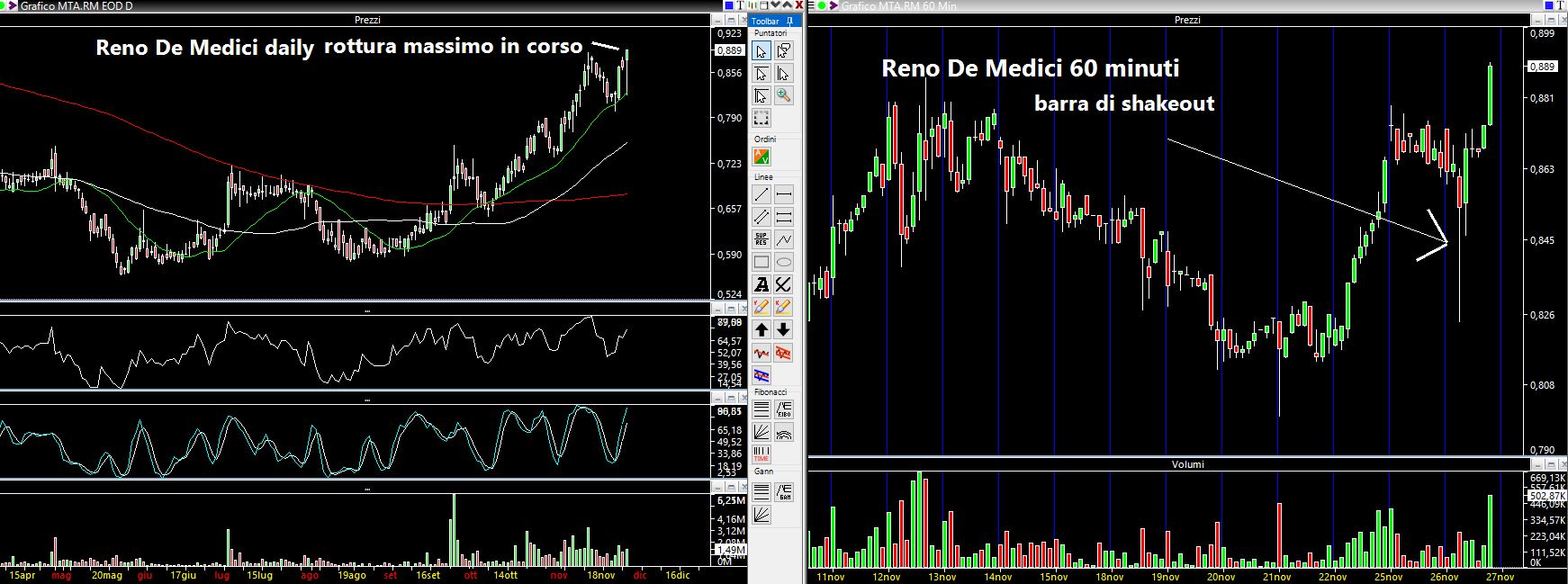
Task: Click the Fibonacci FIBO retracement tool
Action: 784,409
